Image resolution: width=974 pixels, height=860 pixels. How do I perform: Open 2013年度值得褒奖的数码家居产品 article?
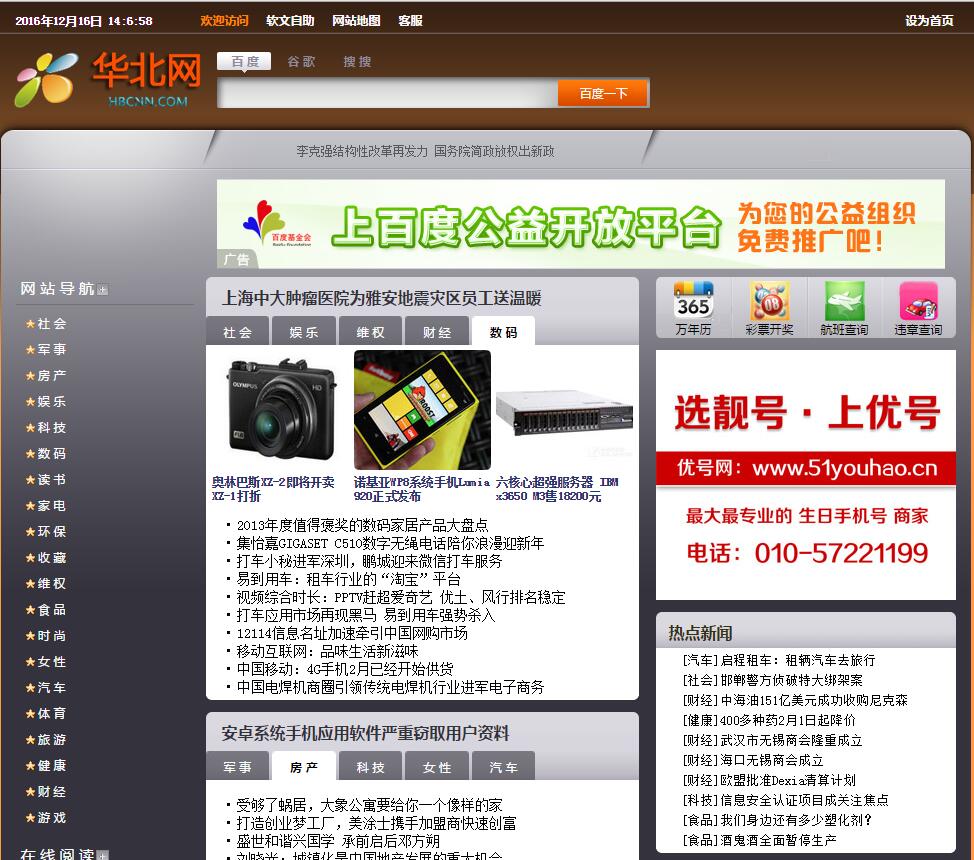(362, 526)
